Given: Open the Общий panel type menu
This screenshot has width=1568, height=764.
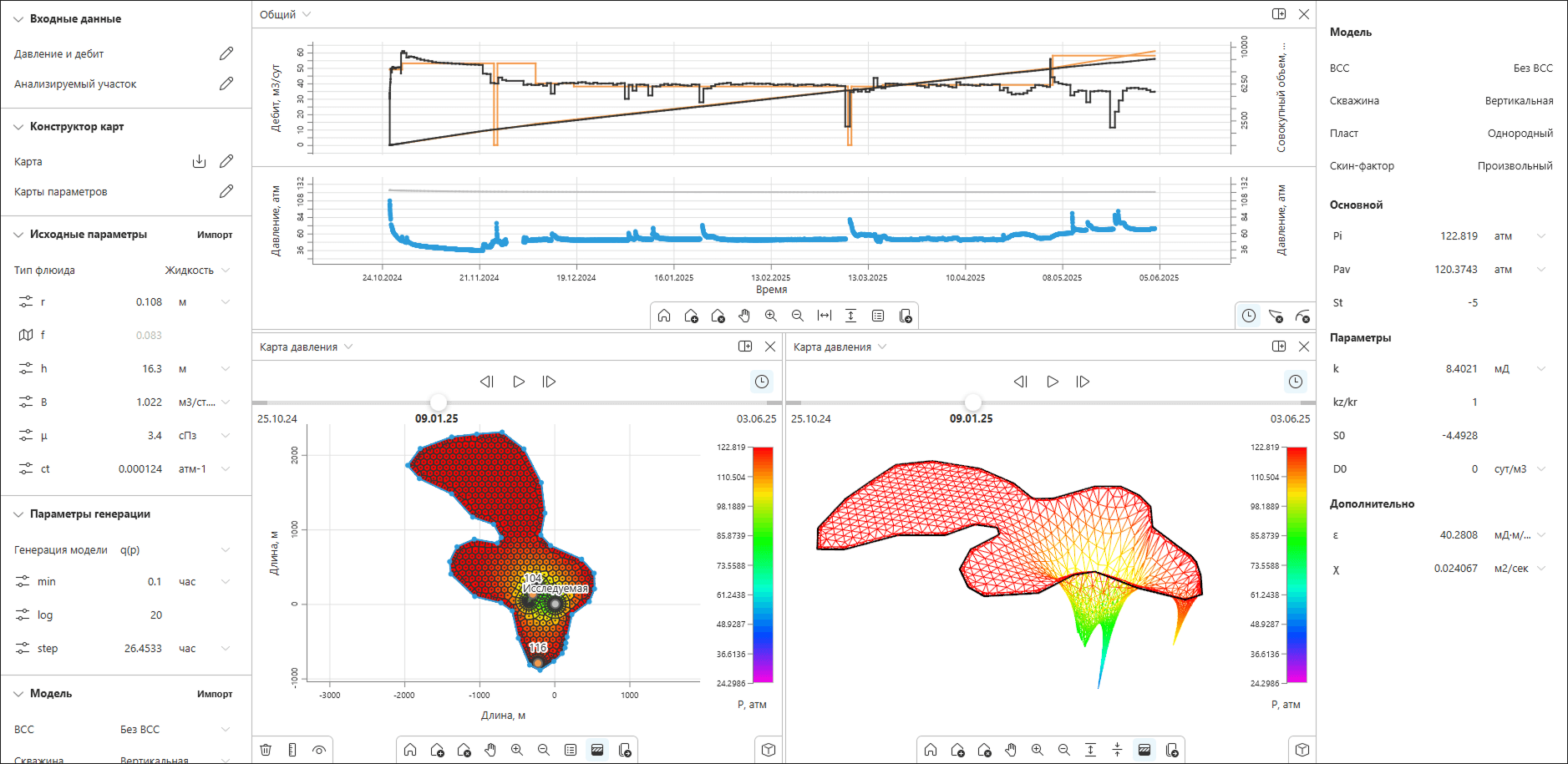Looking at the screenshot, I should point(285,14).
